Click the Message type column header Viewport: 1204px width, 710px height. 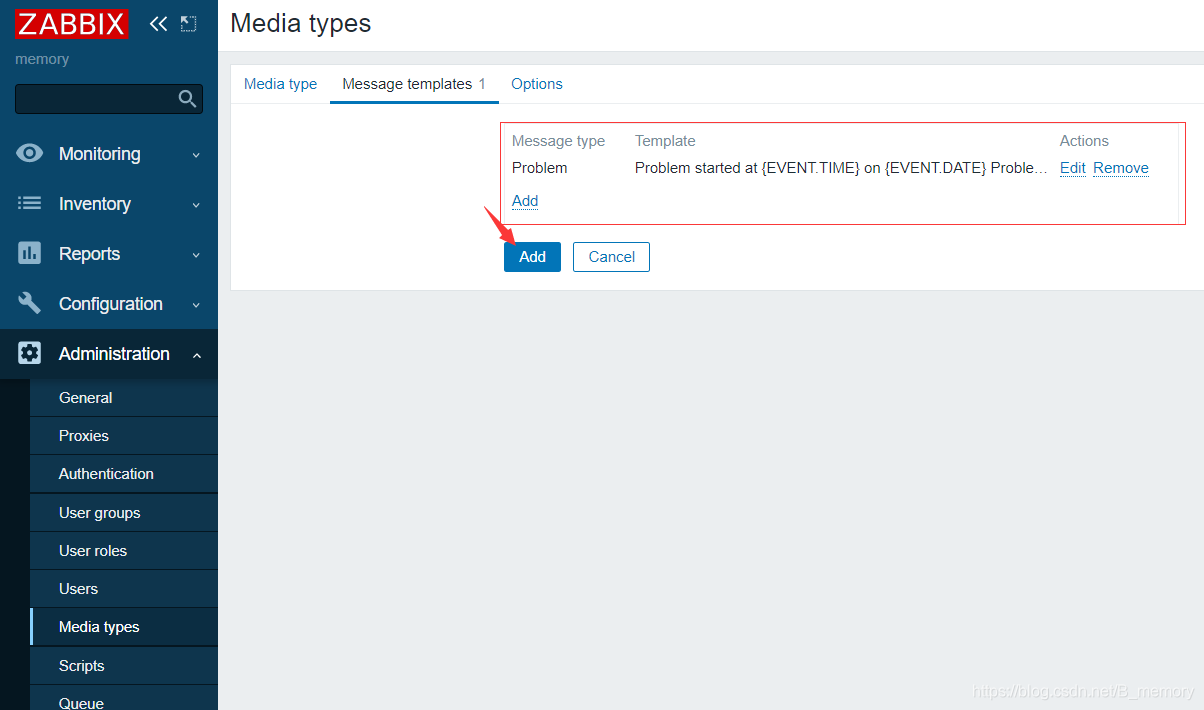[558, 141]
